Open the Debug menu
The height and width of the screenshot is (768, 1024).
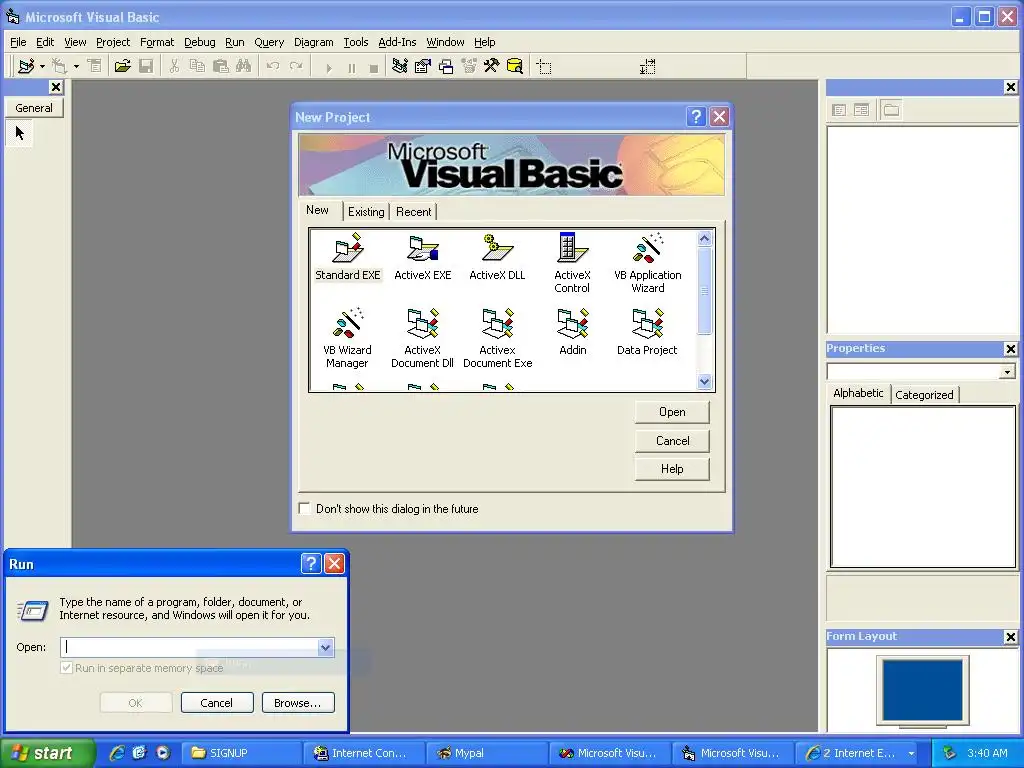coord(200,42)
